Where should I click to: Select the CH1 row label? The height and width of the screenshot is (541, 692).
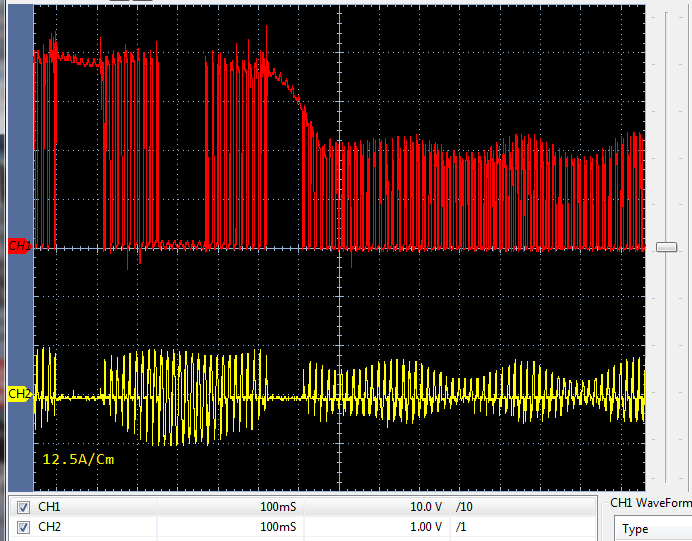pyautogui.click(x=49, y=507)
